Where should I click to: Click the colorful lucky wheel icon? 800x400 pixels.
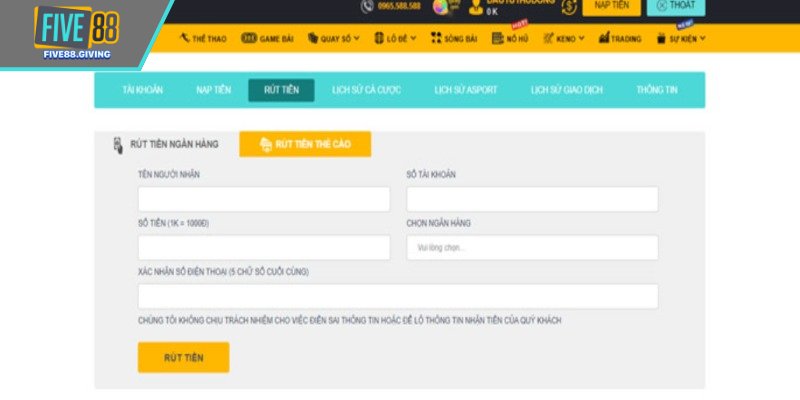[x=438, y=7]
